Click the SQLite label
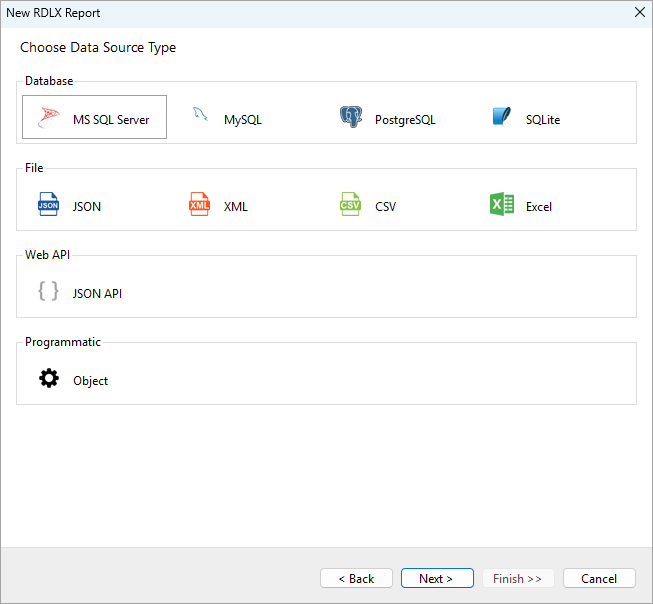This screenshot has height=604, width=653. 543,120
